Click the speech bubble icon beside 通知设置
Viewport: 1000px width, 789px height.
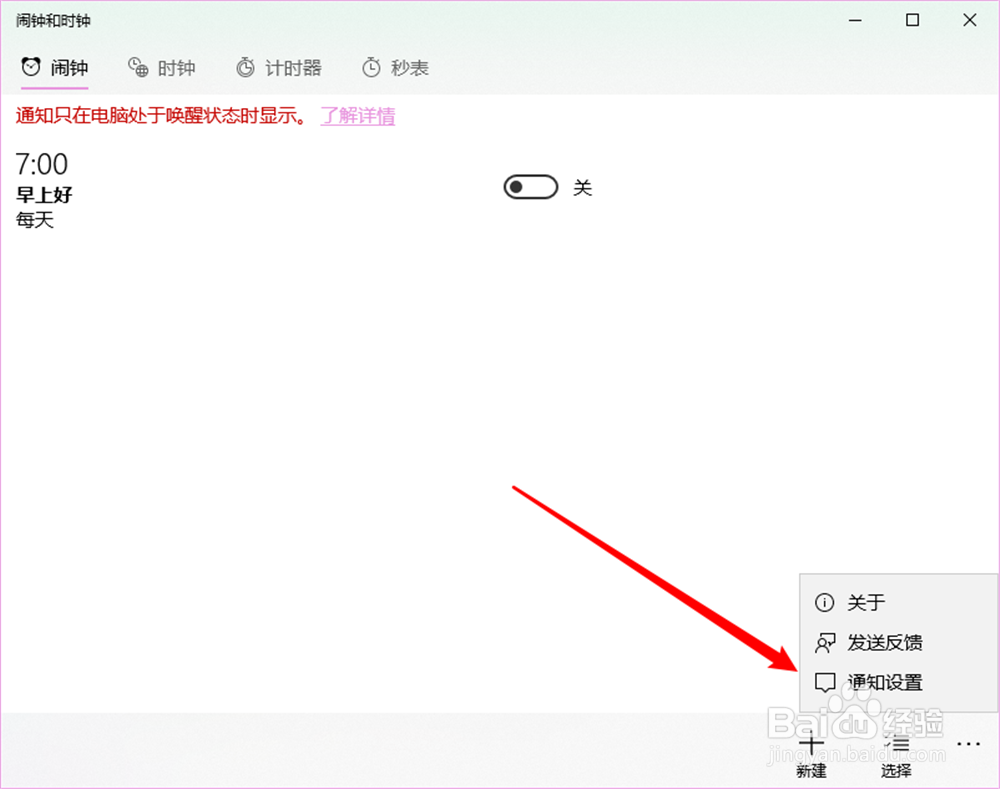click(824, 682)
